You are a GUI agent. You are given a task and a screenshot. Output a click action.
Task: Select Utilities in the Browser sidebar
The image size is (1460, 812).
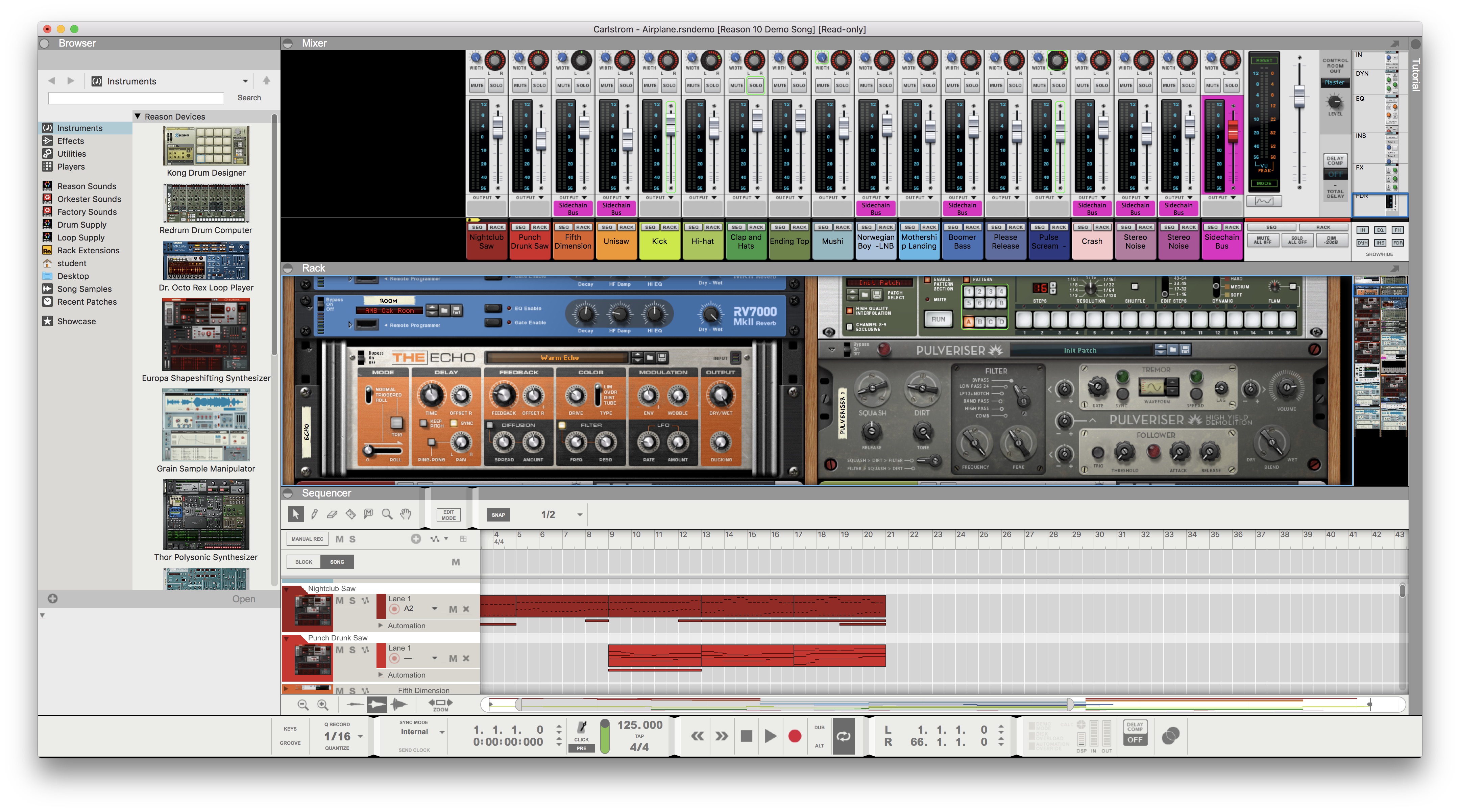(x=71, y=154)
